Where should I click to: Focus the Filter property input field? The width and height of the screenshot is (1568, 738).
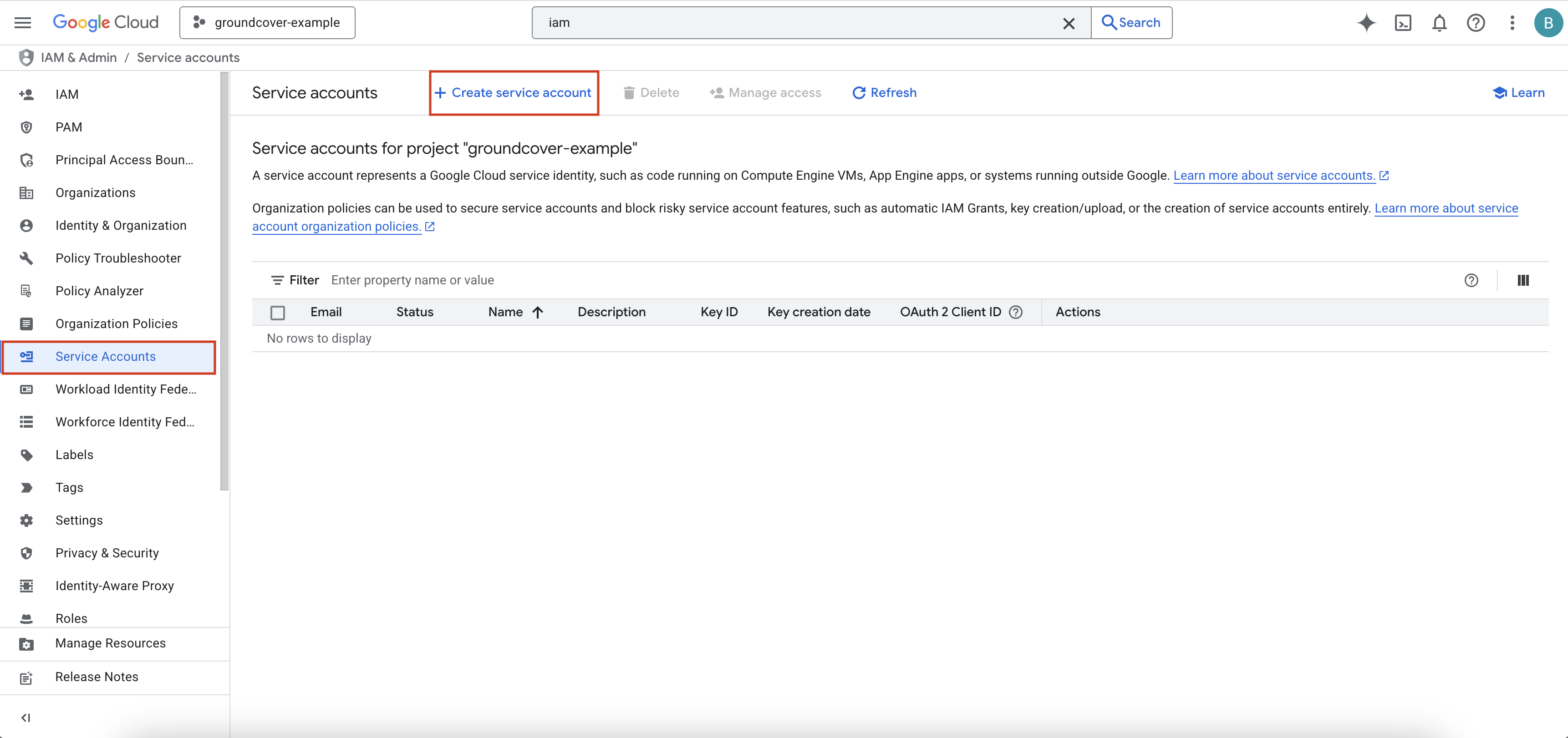(548, 280)
